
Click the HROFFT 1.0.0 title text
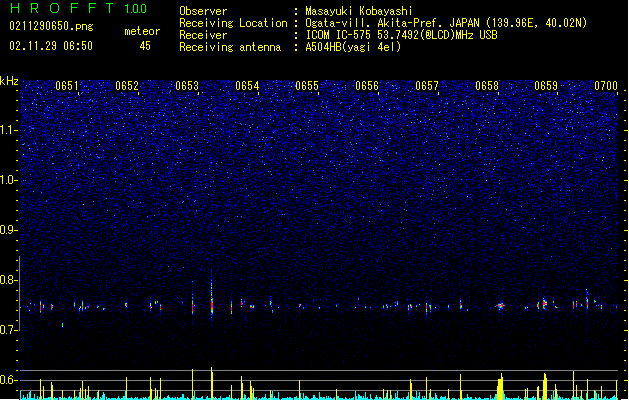(78, 8)
